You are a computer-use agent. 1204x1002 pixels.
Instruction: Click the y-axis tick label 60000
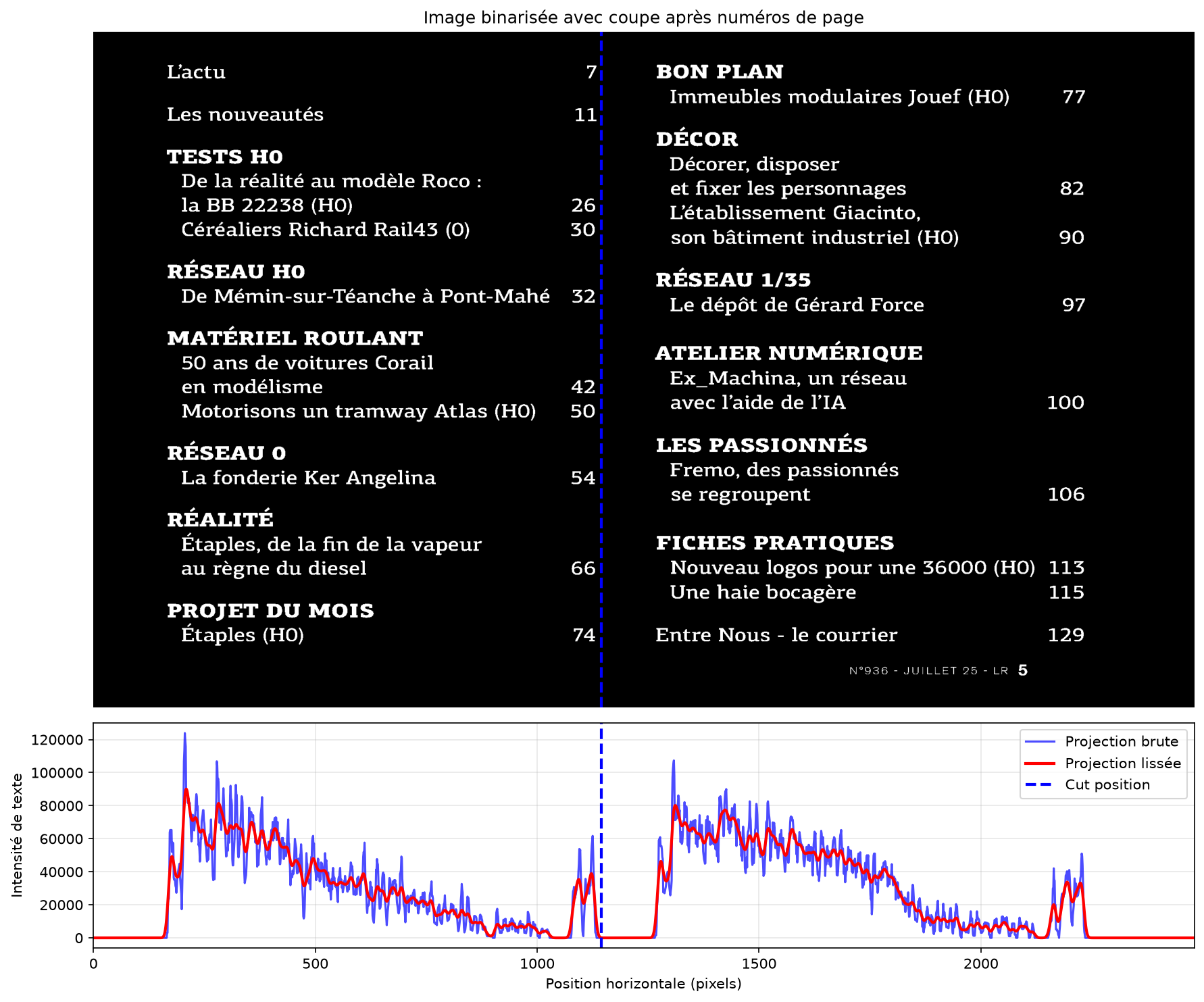(61, 839)
